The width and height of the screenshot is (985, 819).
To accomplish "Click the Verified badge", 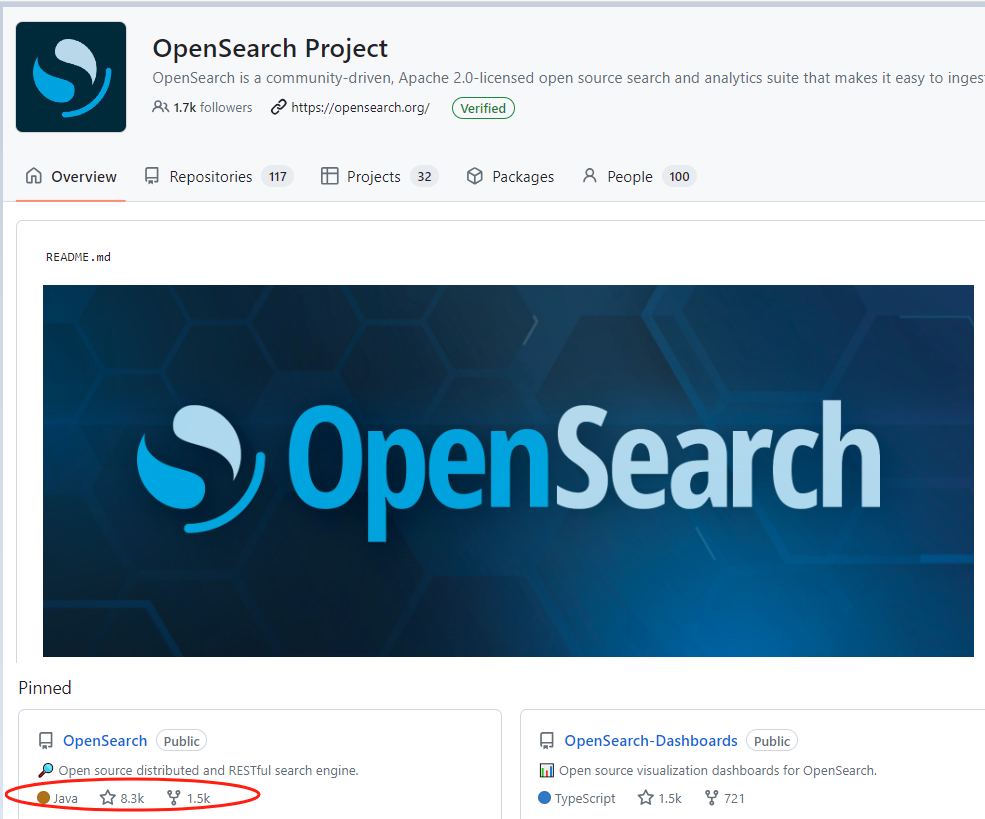I will pos(483,108).
